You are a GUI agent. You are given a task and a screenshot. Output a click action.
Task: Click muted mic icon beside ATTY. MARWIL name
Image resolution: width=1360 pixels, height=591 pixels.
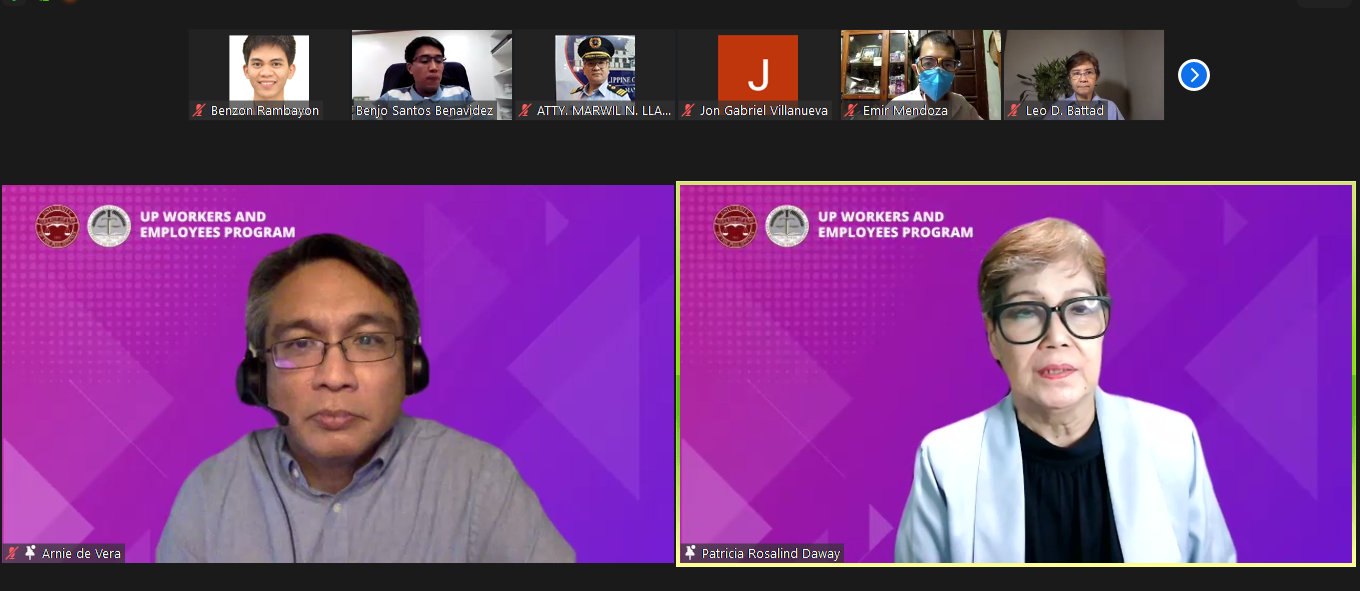click(x=525, y=111)
